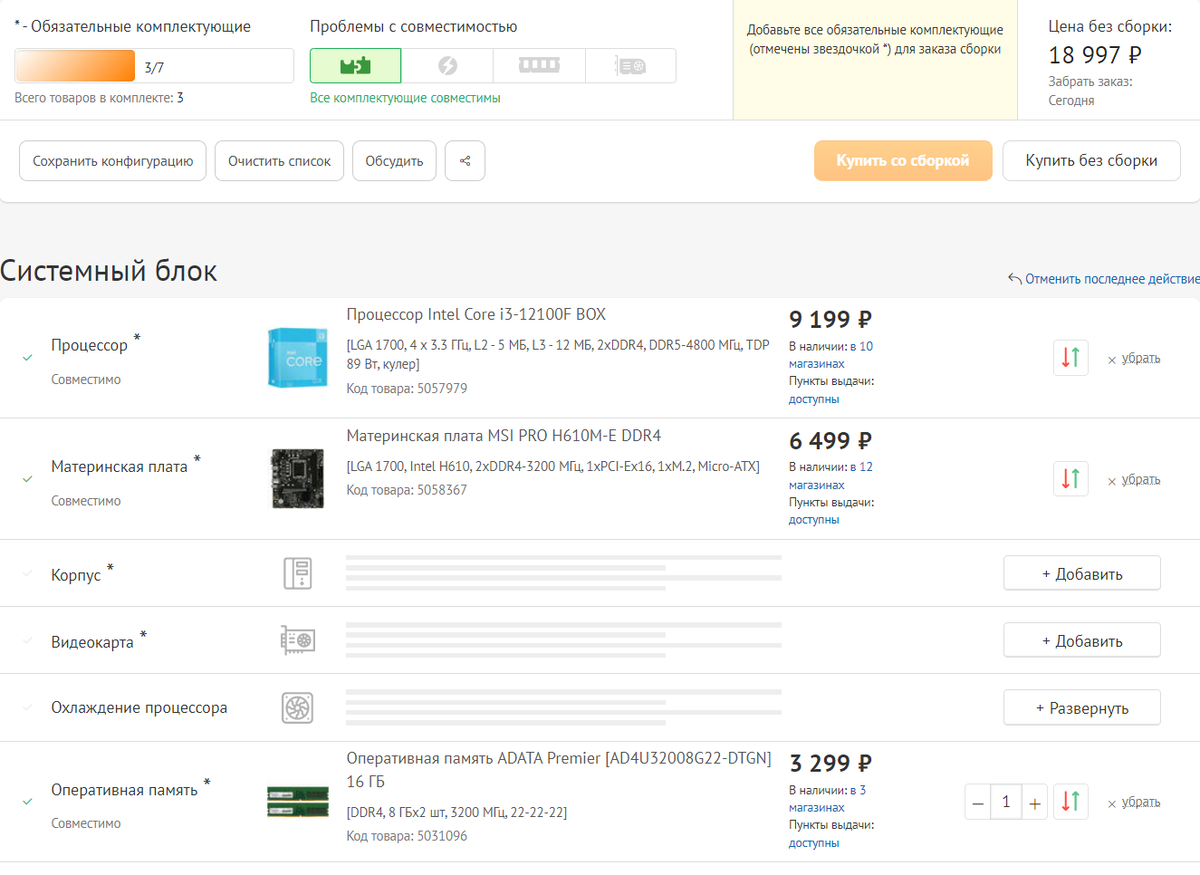Show the 10 stores with processor in stock
This screenshot has width=1200, height=875.
point(831,355)
